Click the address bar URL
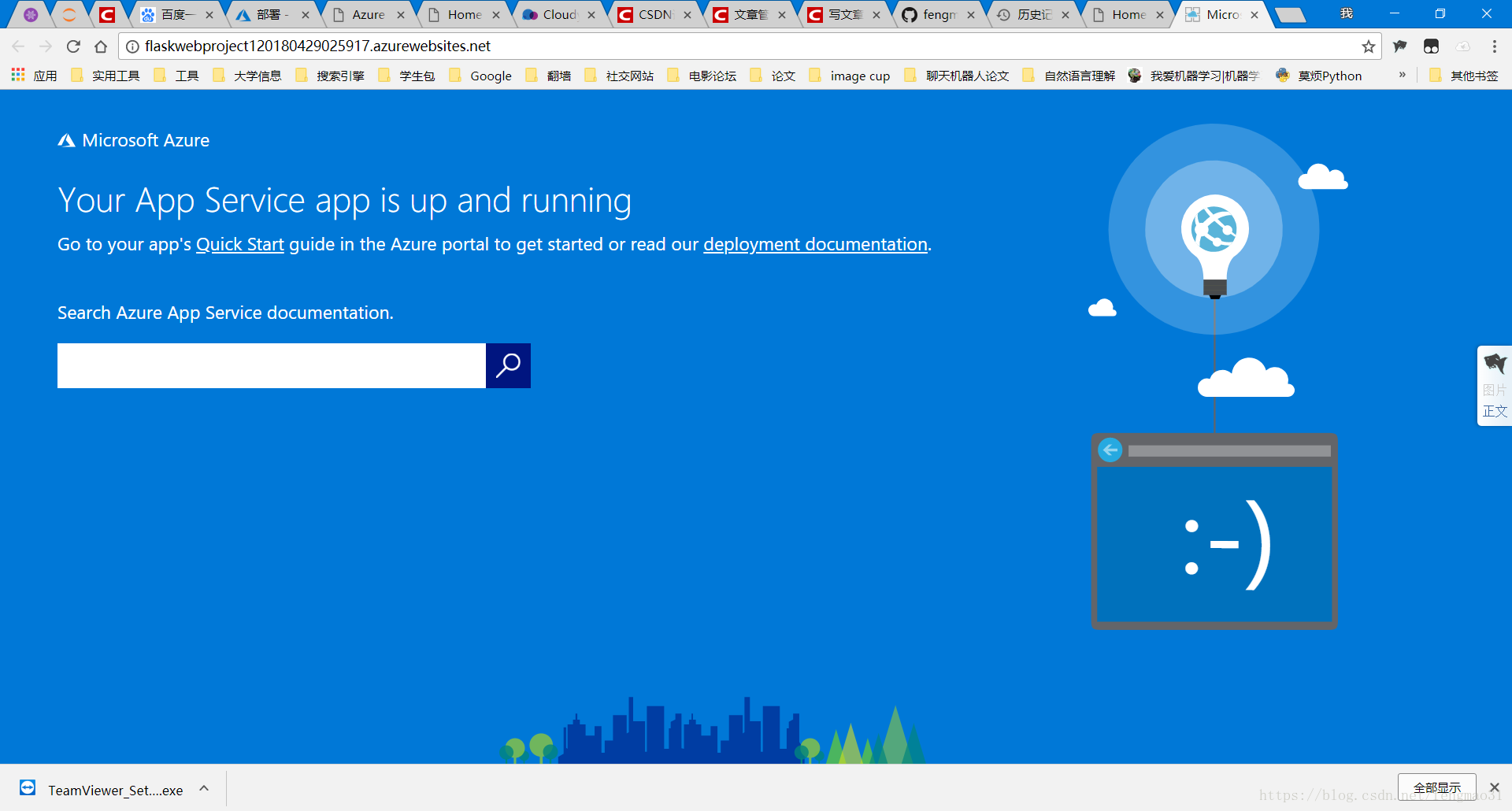 (x=317, y=46)
